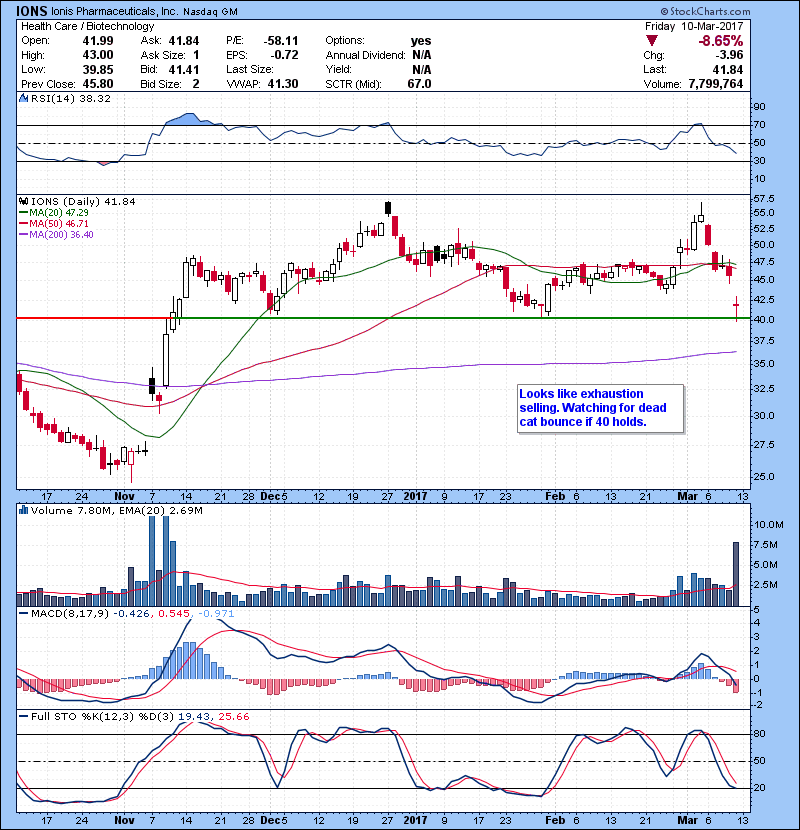Click 2017 on the price chart's date axis
The image size is (800, 830).
[x=415, y=497]
